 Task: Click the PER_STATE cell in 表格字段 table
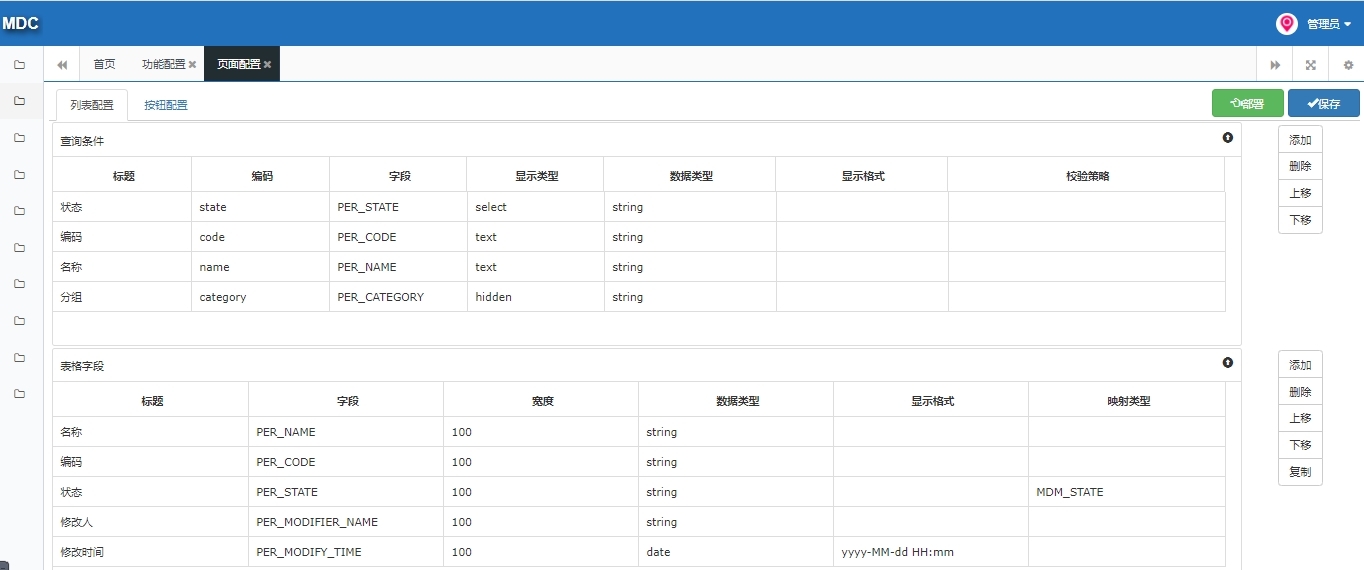coord(346,492)
